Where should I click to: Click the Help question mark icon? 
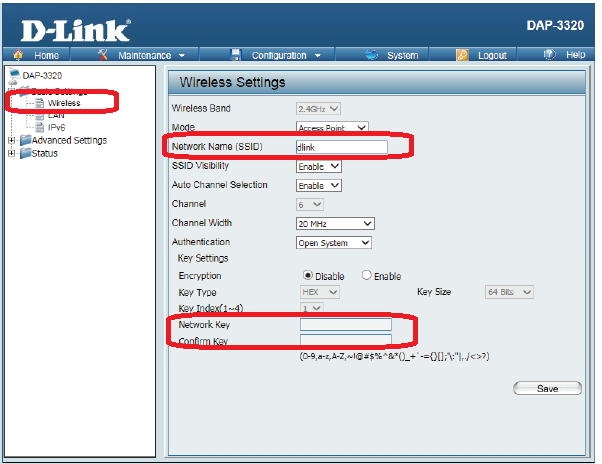(x=549, y=54)
